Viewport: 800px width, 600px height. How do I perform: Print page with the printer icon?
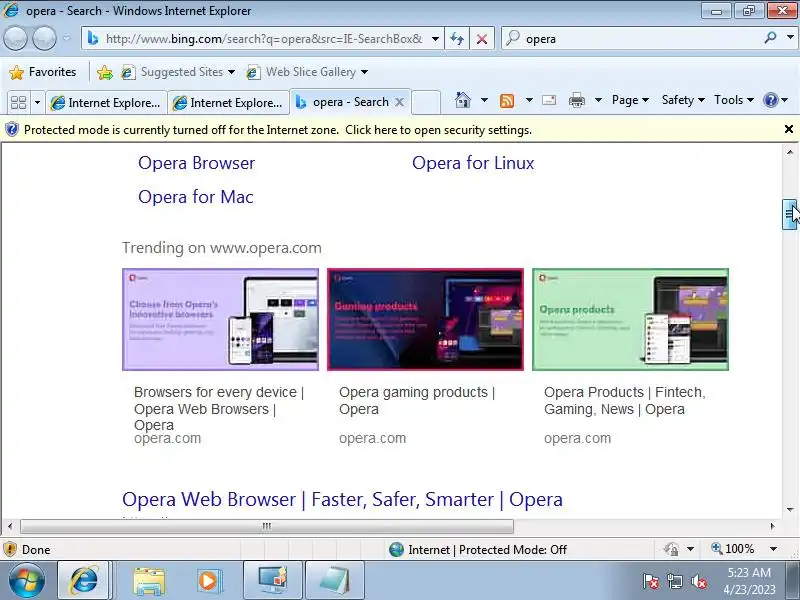coord(577,100)
